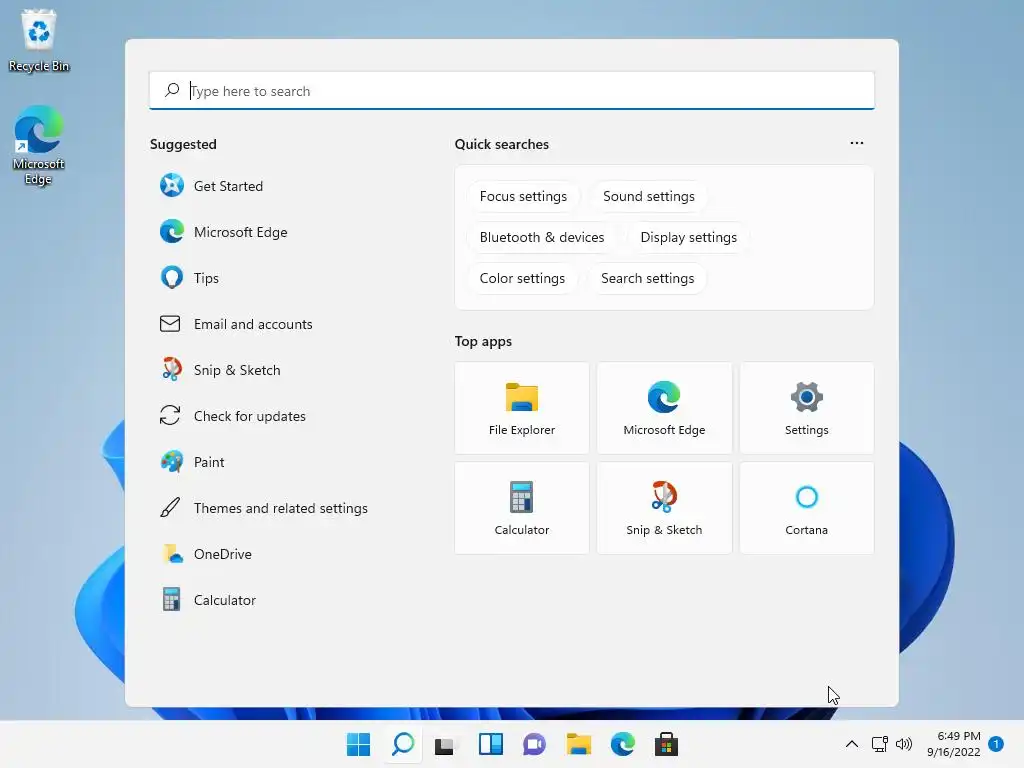
Task: Choose Color settings quick search
Action: (x=522, y=278)
